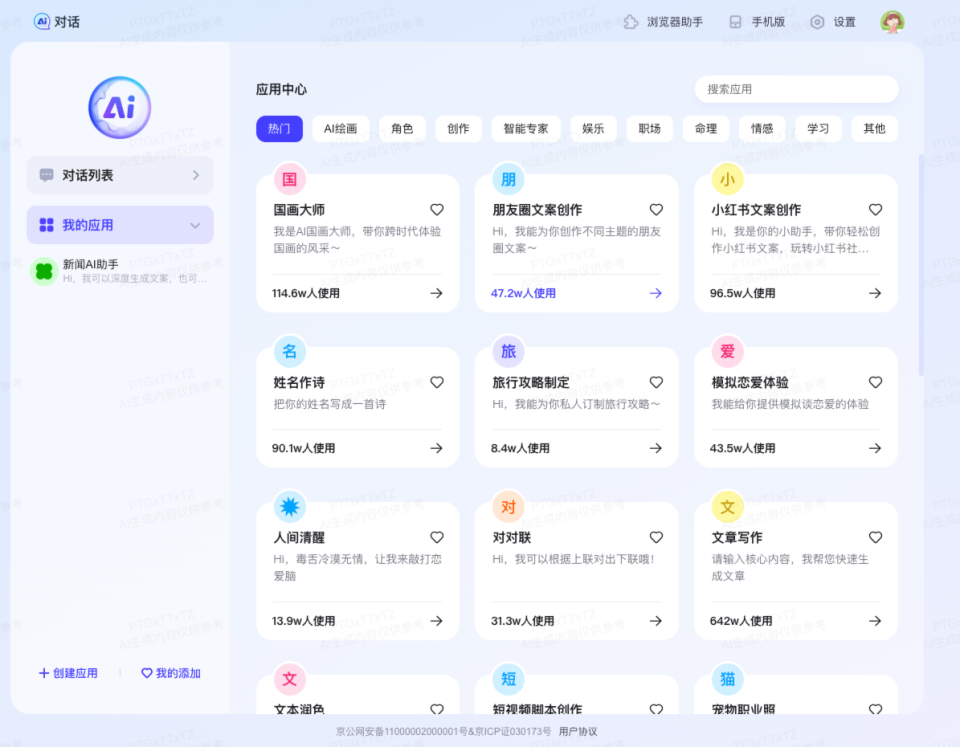Click the vertical scrollbar of app center
The width and height of the screenshot is (960, 747).
[x=921, y=265]
